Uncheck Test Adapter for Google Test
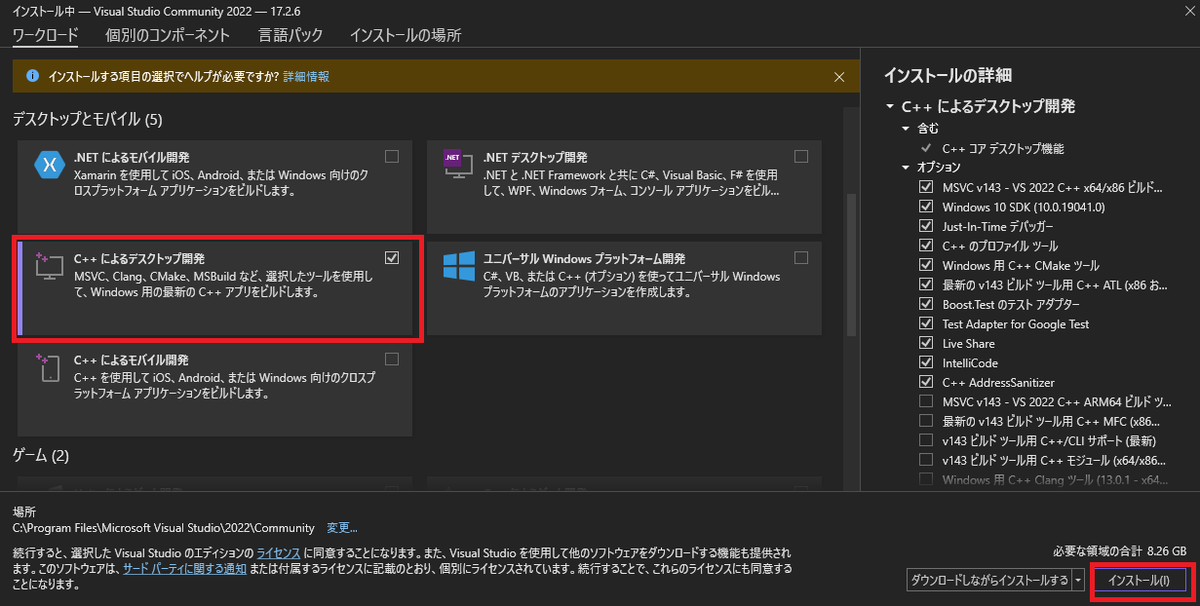Image resolution: width=1200 pixels, height=606 pixels. (x=926, y=323)
